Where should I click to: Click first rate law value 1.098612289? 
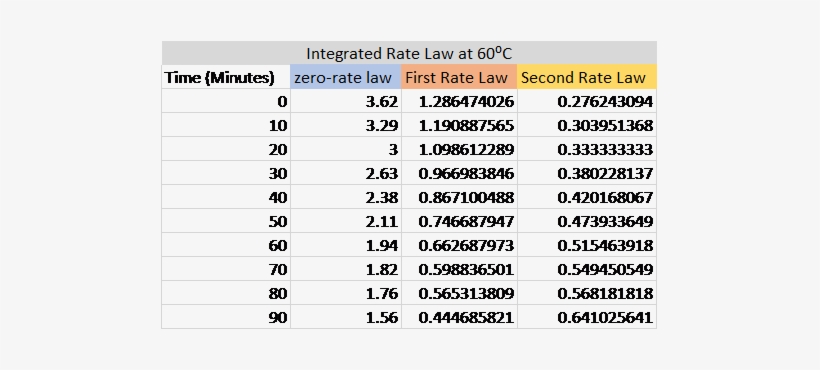459,149
